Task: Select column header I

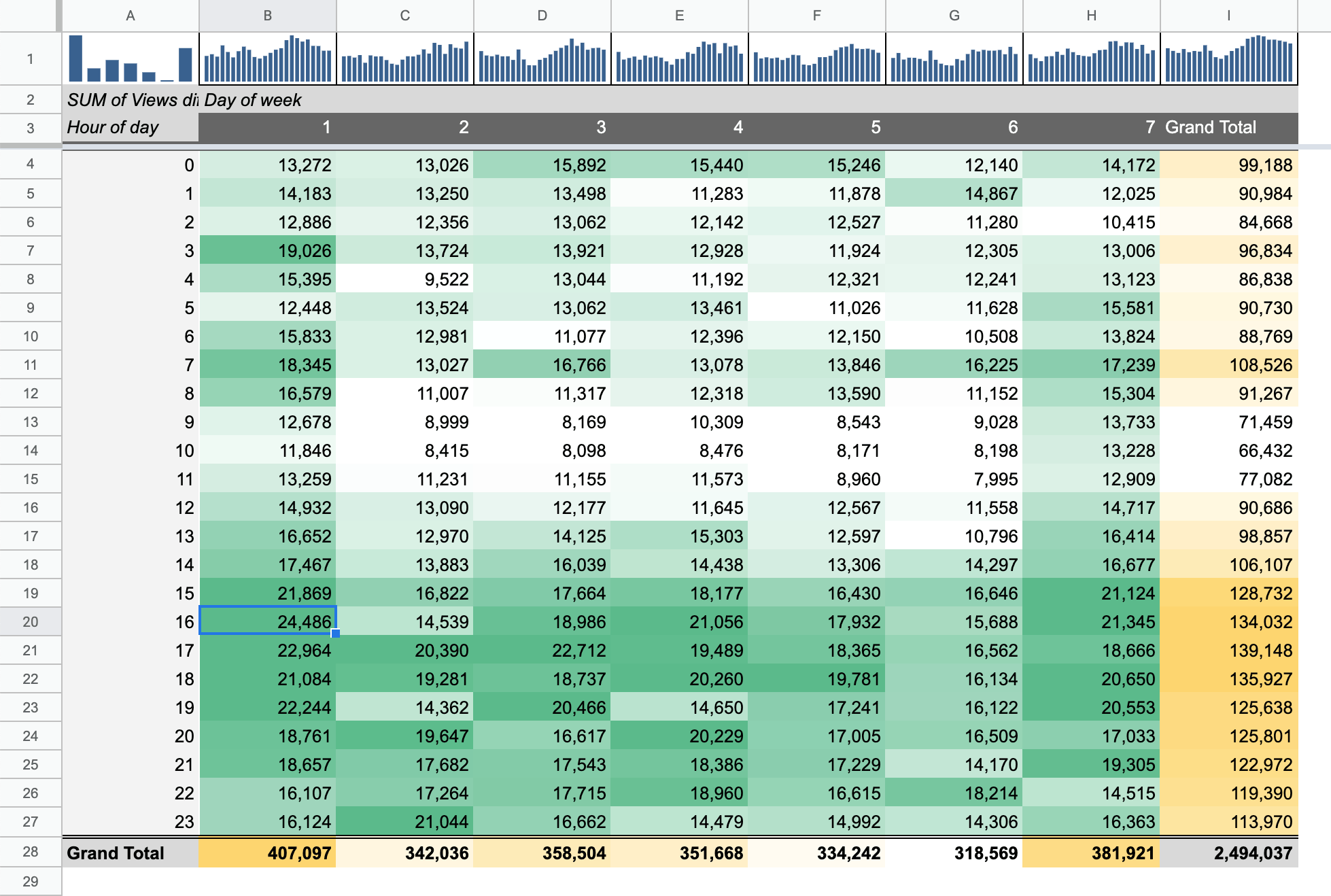Action: tap(1229, 16)
